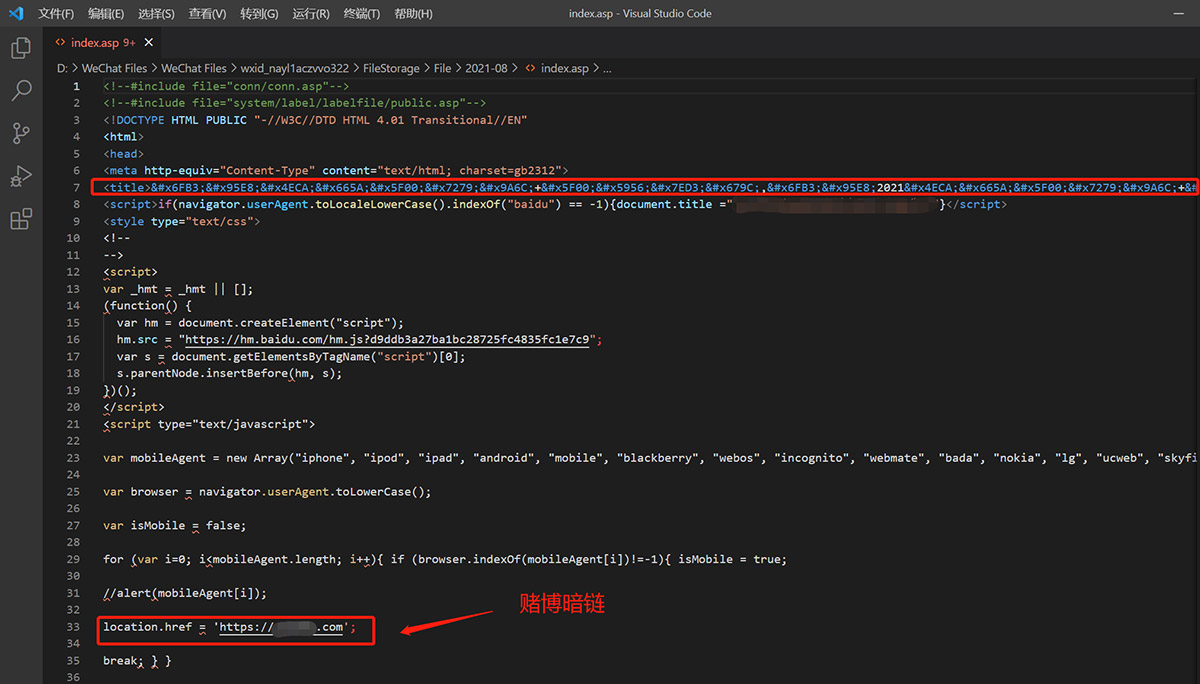Click the style type="text/css" line
The height and width of the screenshot is (684, 1200).
pyautogui.click(x=182, y=221)
